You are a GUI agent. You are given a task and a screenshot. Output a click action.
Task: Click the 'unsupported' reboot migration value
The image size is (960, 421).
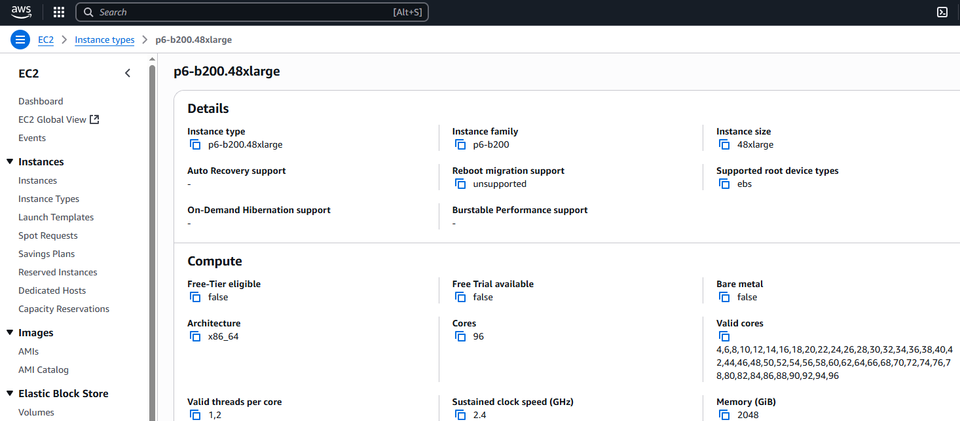point(500,184)
